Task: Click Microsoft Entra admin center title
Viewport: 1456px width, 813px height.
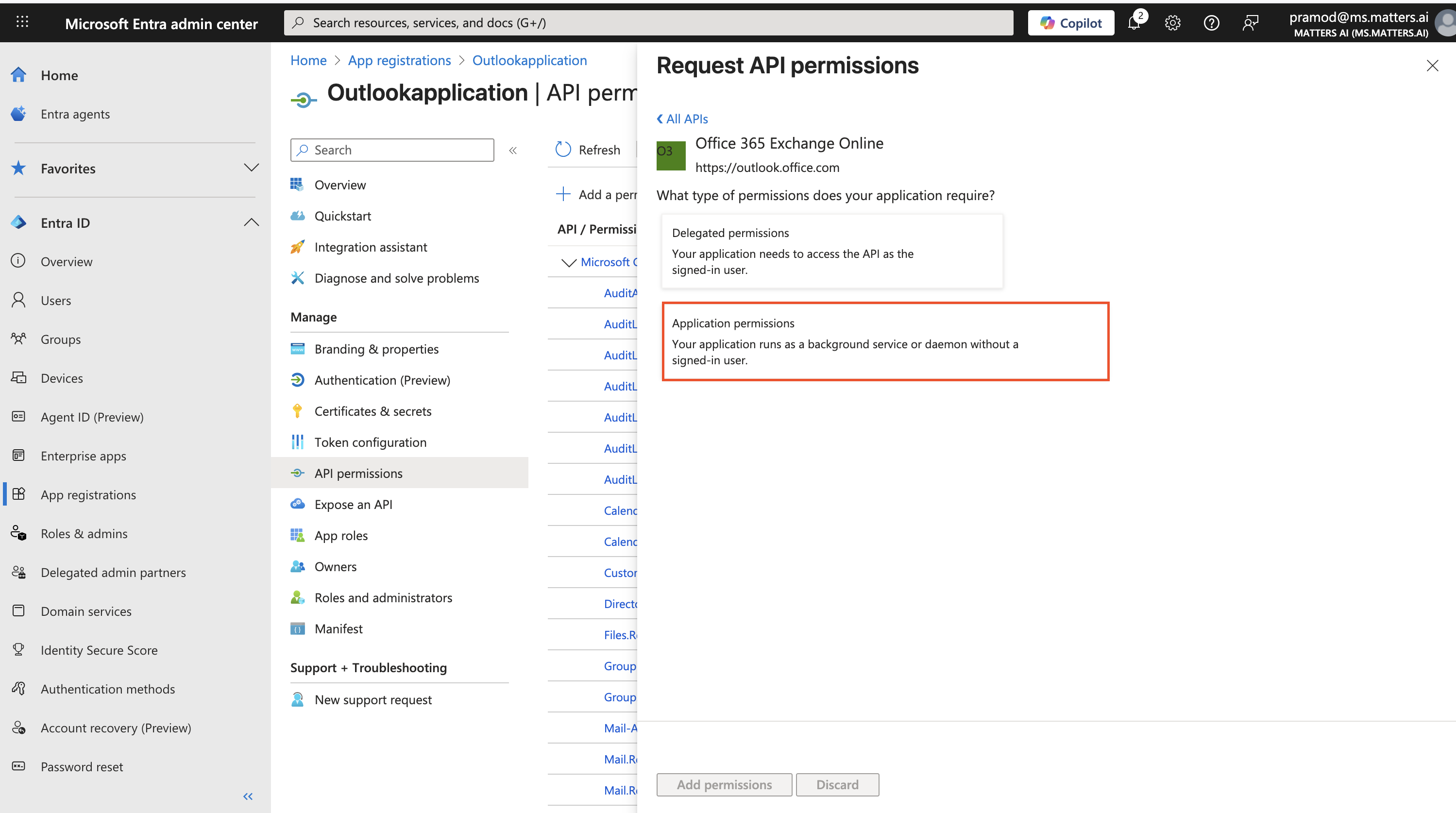Action: pyautogui.click(x=161, y=24)
